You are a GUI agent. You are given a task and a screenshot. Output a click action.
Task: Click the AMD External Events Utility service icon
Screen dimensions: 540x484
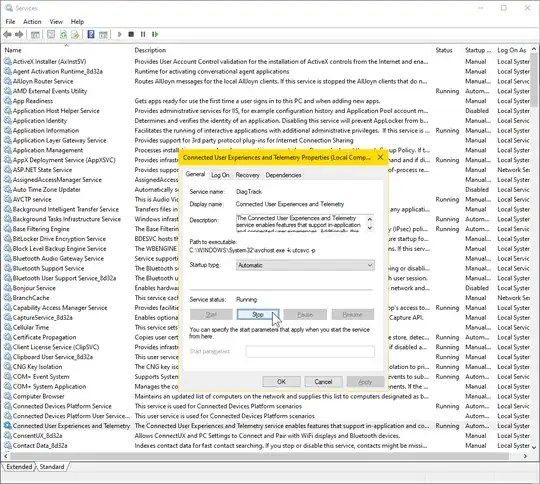8,91
